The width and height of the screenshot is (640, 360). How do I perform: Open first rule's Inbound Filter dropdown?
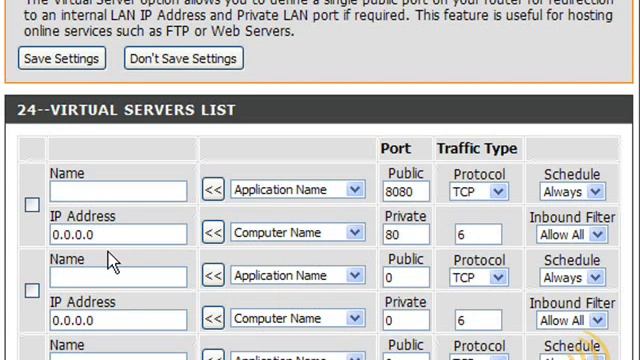click(572, 235)
